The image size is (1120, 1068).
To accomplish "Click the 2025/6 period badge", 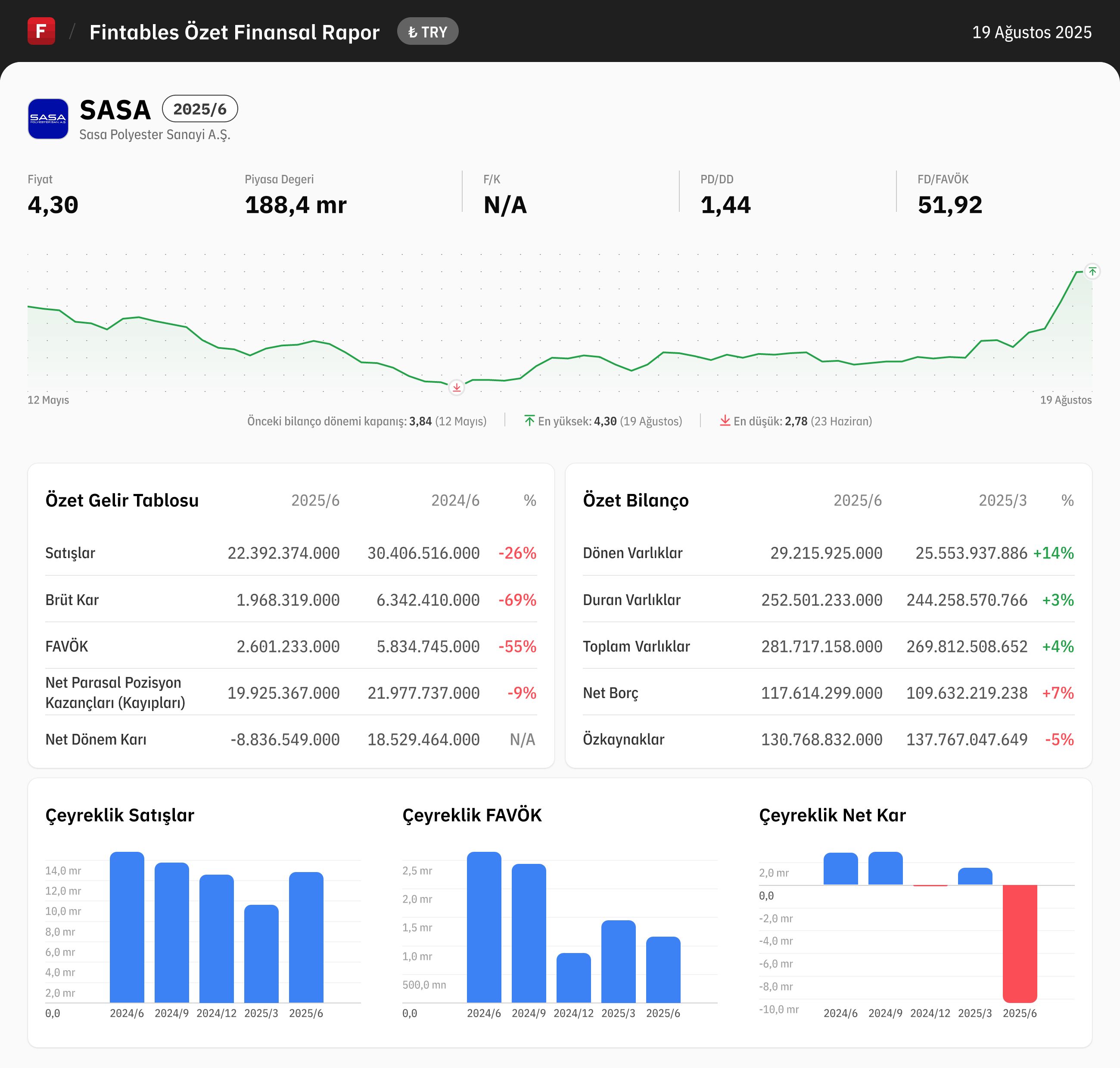I will (200, 109).
